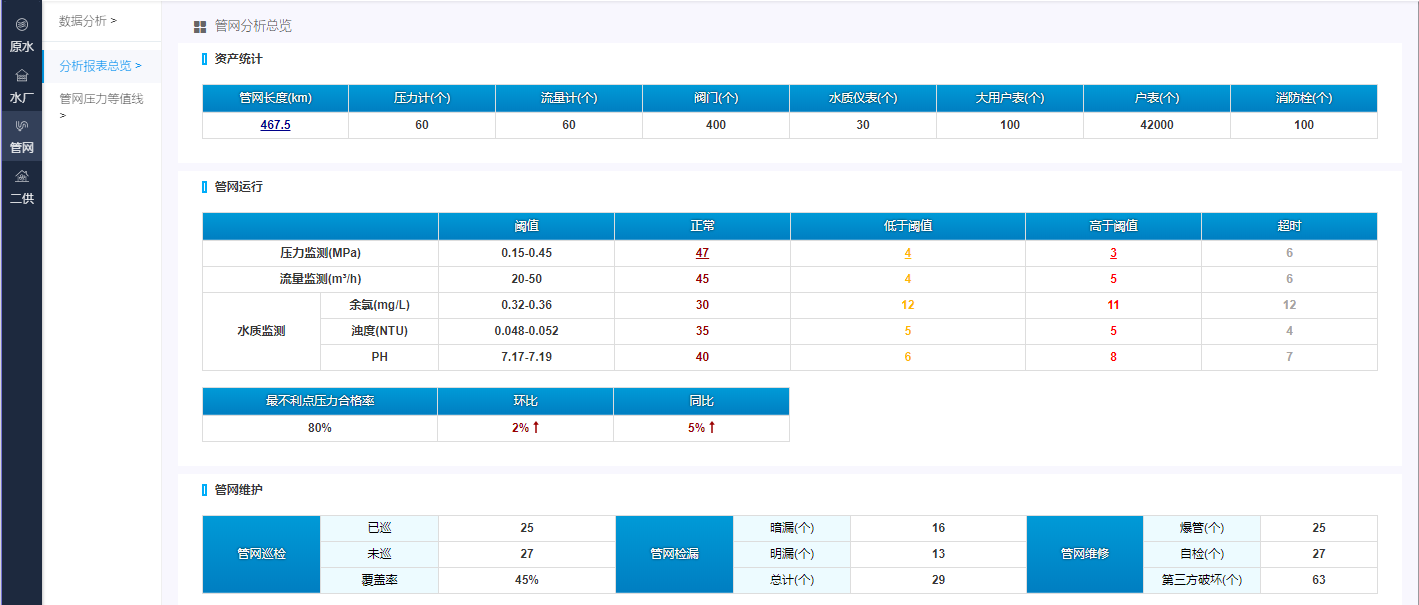Select 分析报表总览 in the side menu
This screenshot has width=1419, height=605.
(x=99, y=66)
